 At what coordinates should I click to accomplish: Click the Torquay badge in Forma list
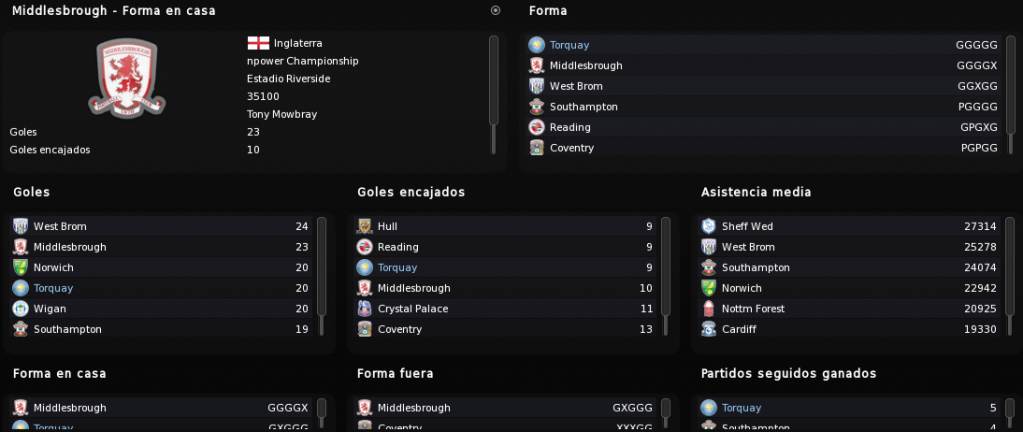pyautogui.click(x=536, y=45)
